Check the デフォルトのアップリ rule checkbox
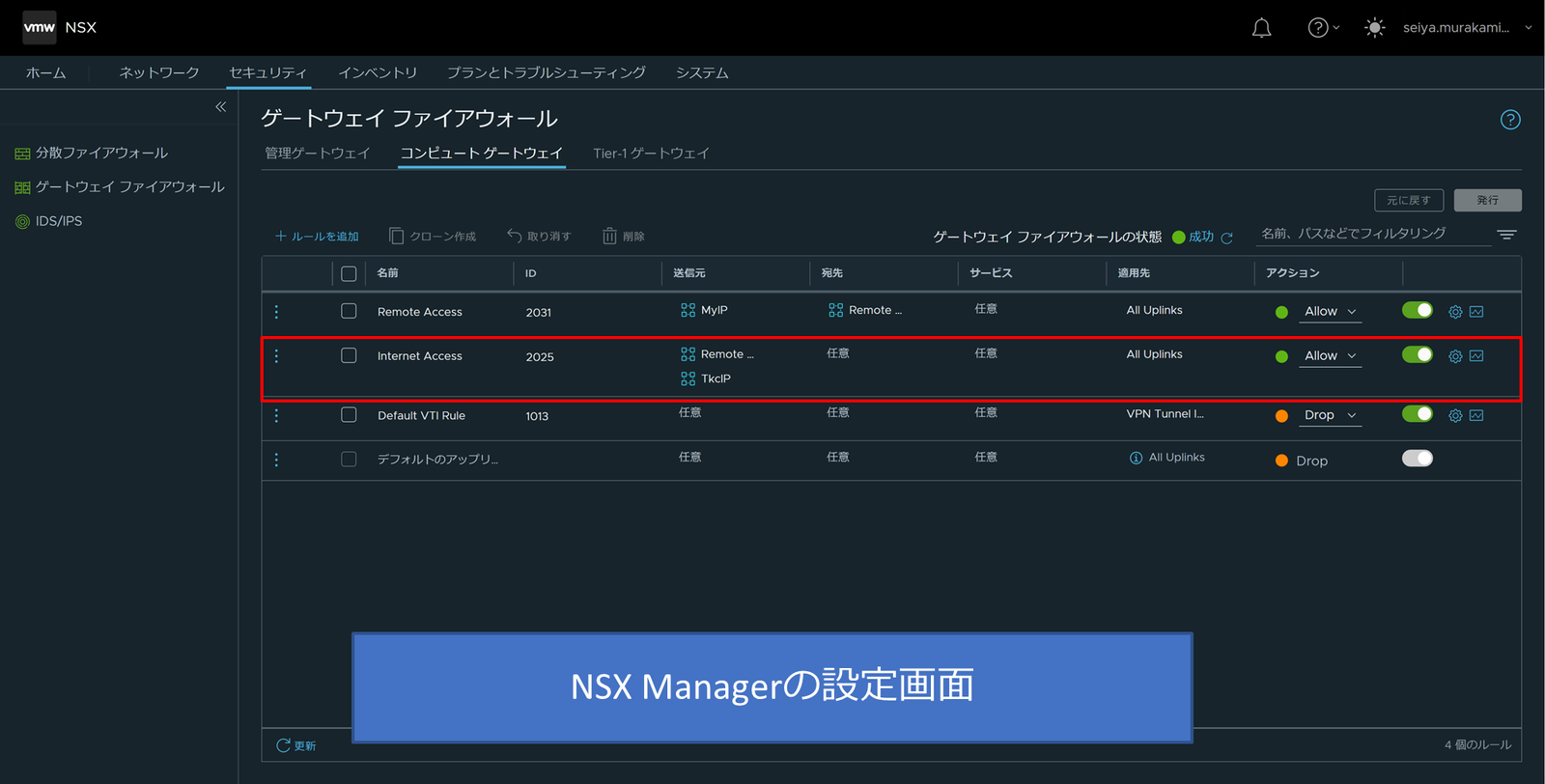This screenshot has width=1545, height=784. pyautogui.click(x=349, y=459)
